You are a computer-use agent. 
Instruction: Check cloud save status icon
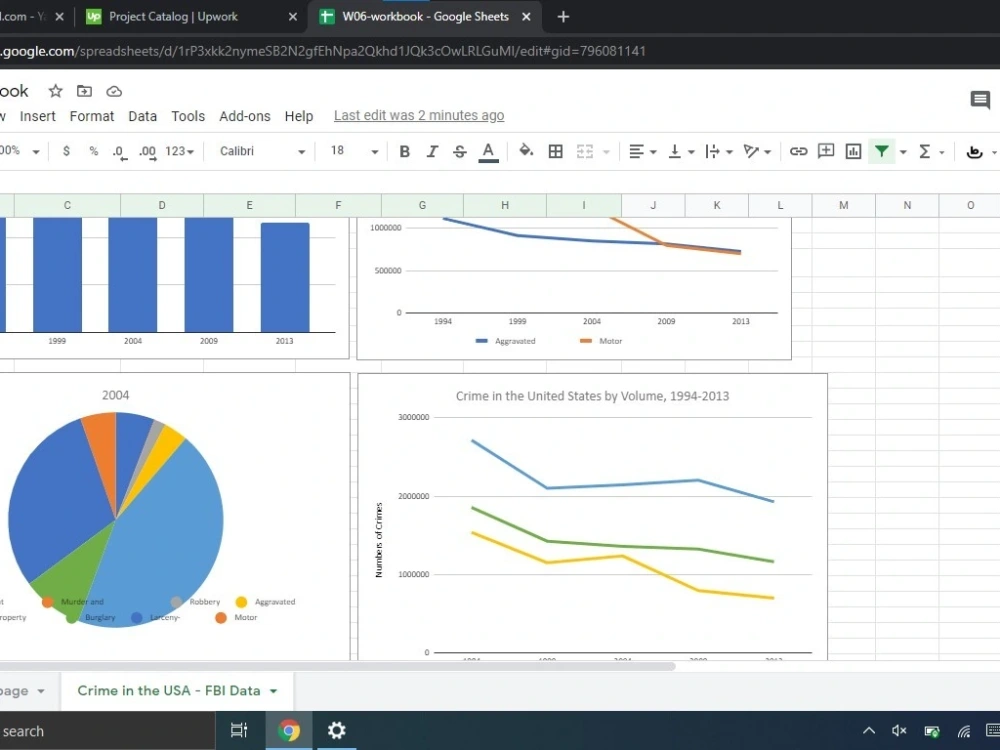pyautogui.click(x=114, y=91)
